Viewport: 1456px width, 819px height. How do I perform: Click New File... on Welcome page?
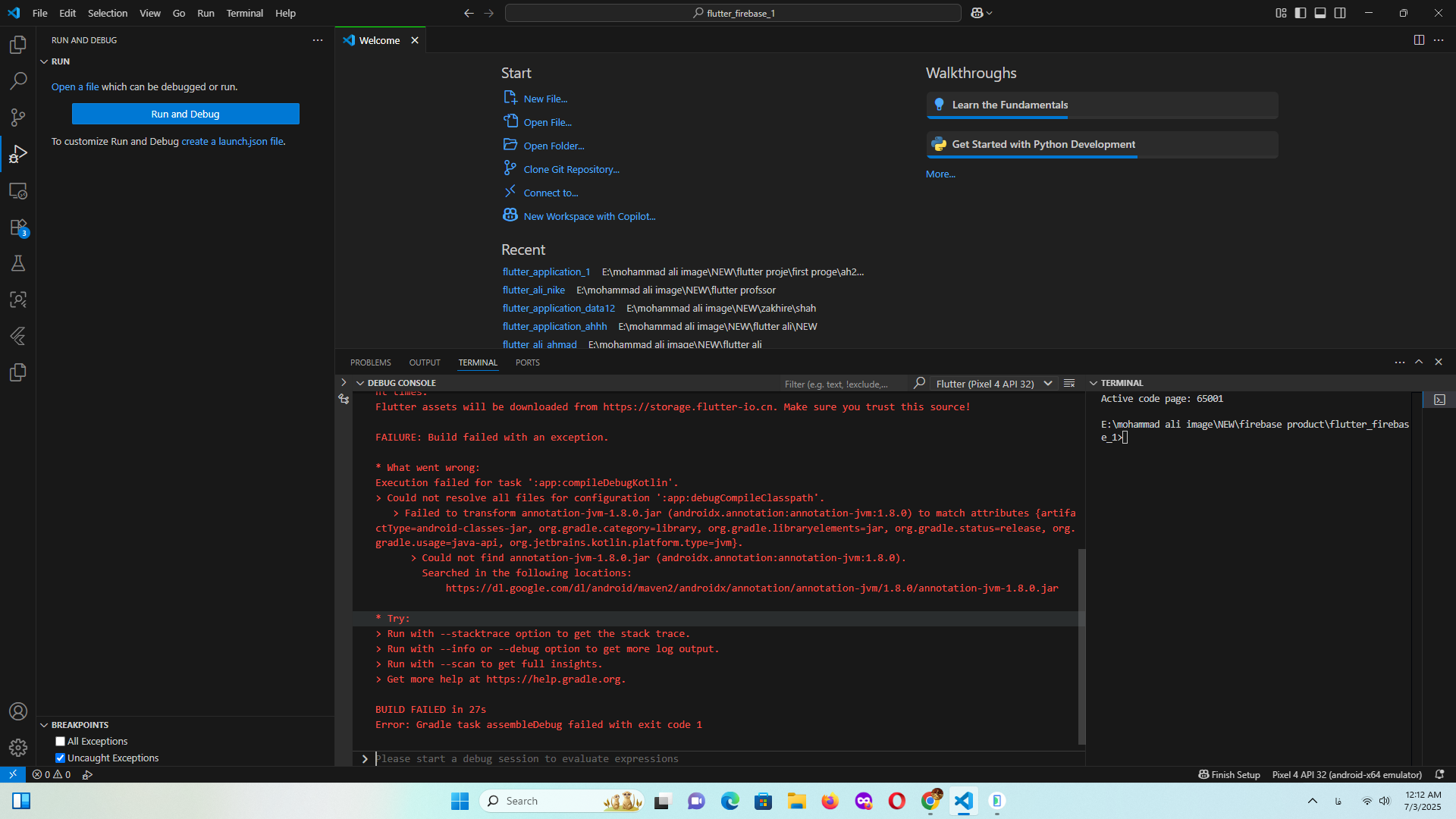tap(545, 99)
